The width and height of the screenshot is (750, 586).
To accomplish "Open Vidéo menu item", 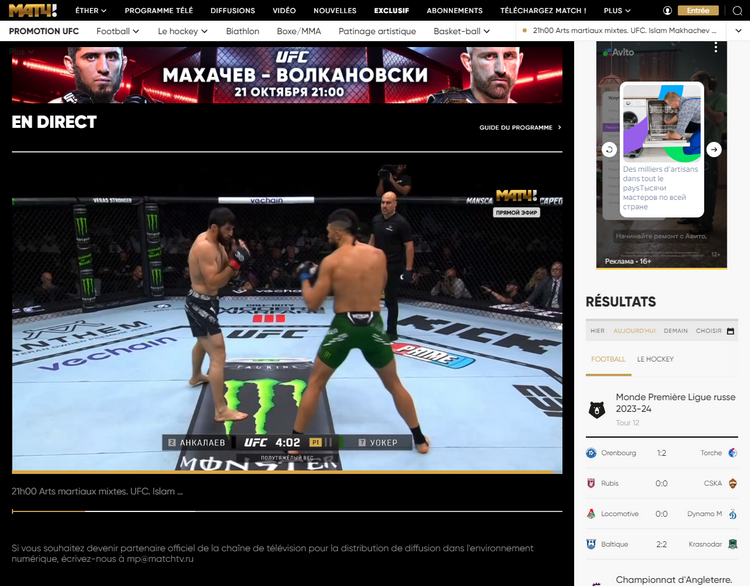I will coord(284,11).
